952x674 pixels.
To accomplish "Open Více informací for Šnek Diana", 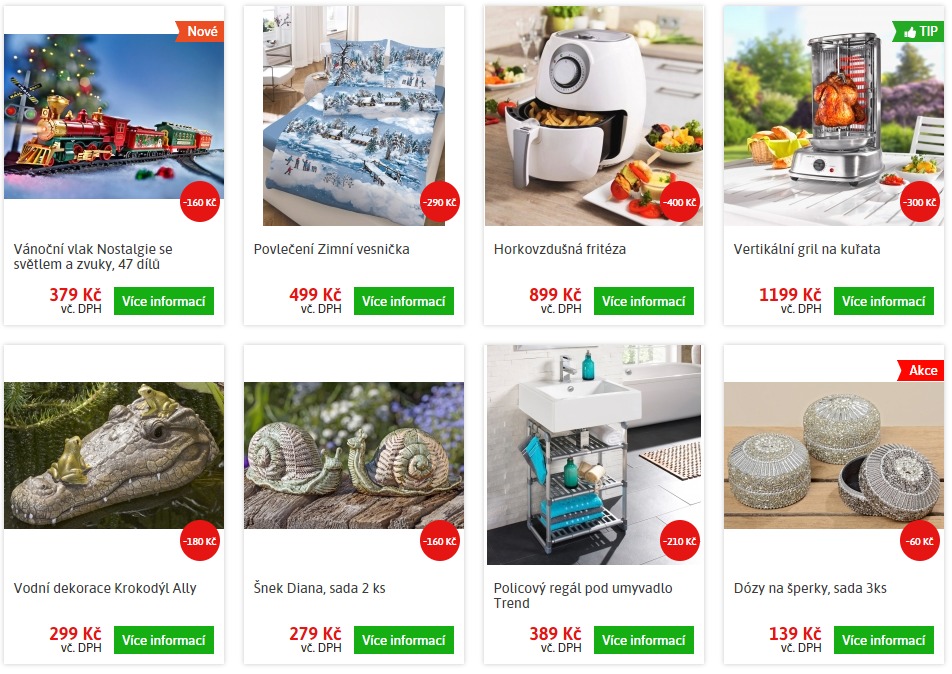I will [x=404, y=640].
